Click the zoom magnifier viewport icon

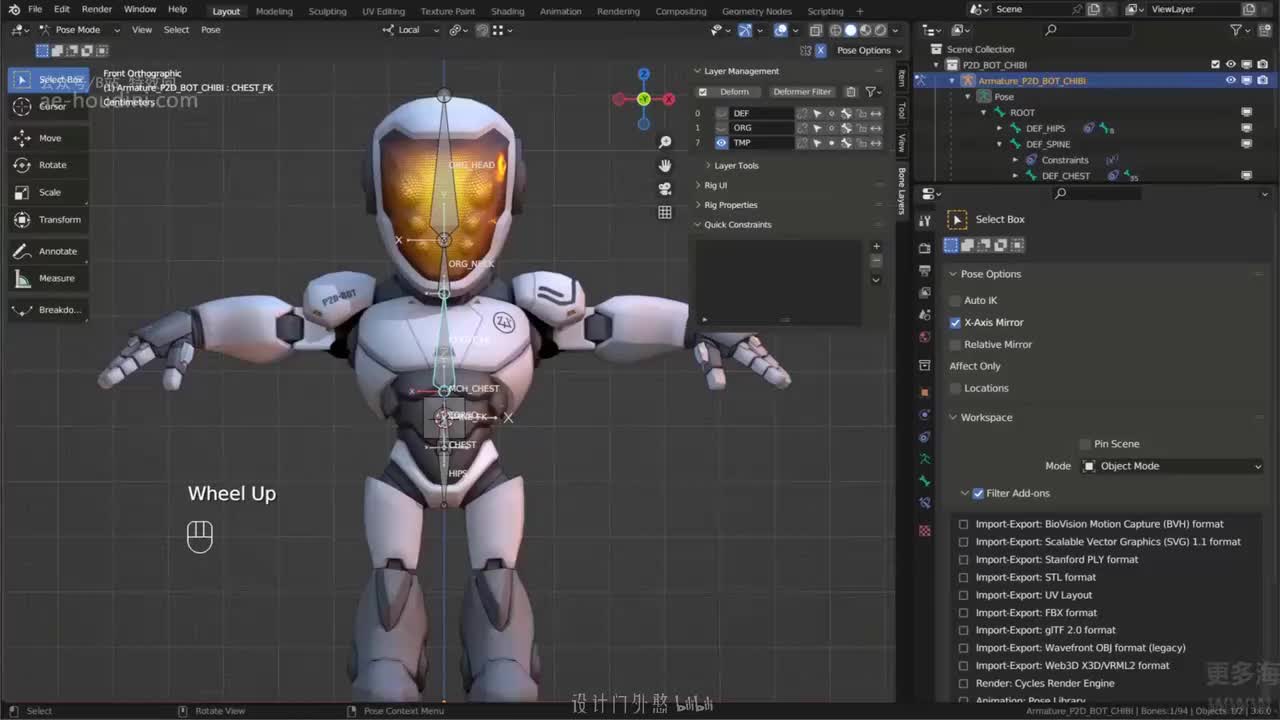coord(665,142)
